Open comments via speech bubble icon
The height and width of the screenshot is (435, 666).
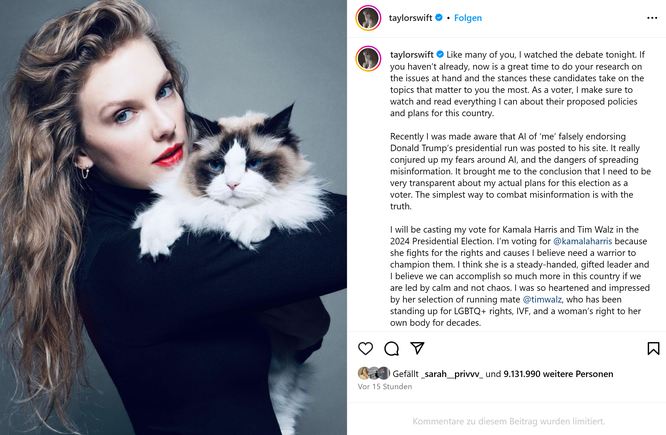click(391, 349)
